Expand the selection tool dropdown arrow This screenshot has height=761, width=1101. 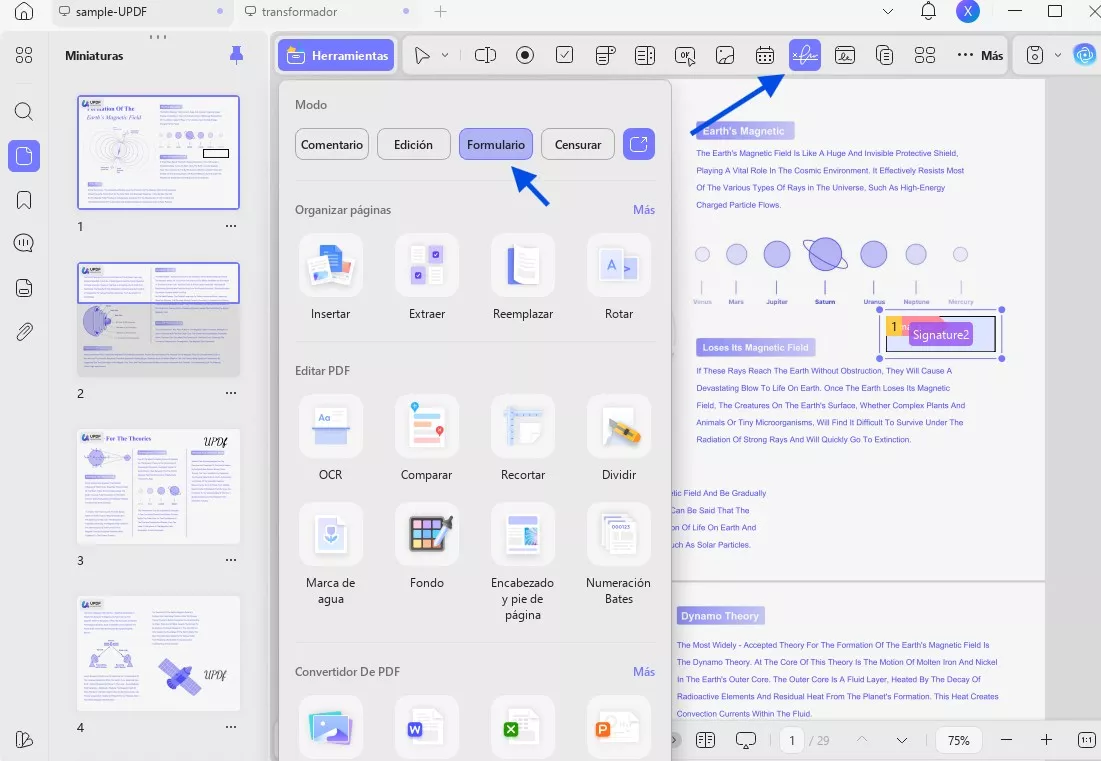click(x=445, y=55)
